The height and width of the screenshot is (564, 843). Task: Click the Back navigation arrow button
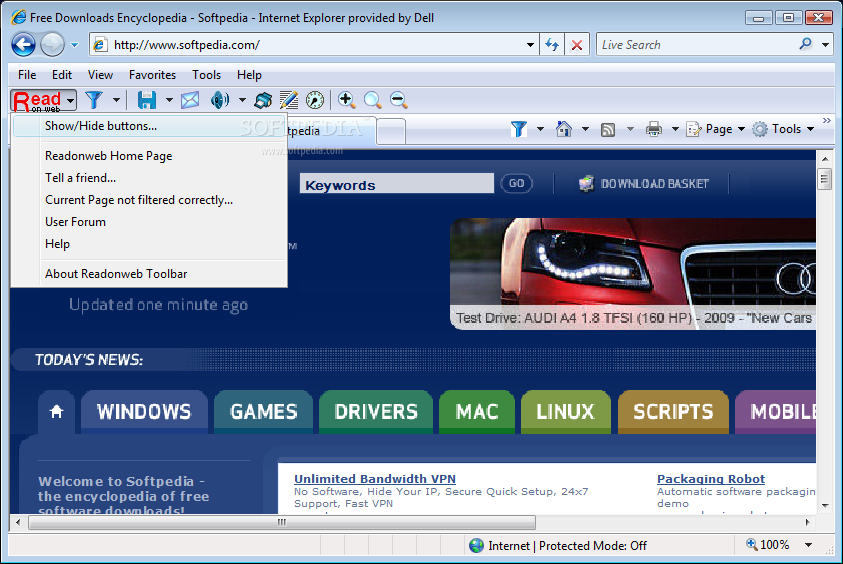[24, 45]
